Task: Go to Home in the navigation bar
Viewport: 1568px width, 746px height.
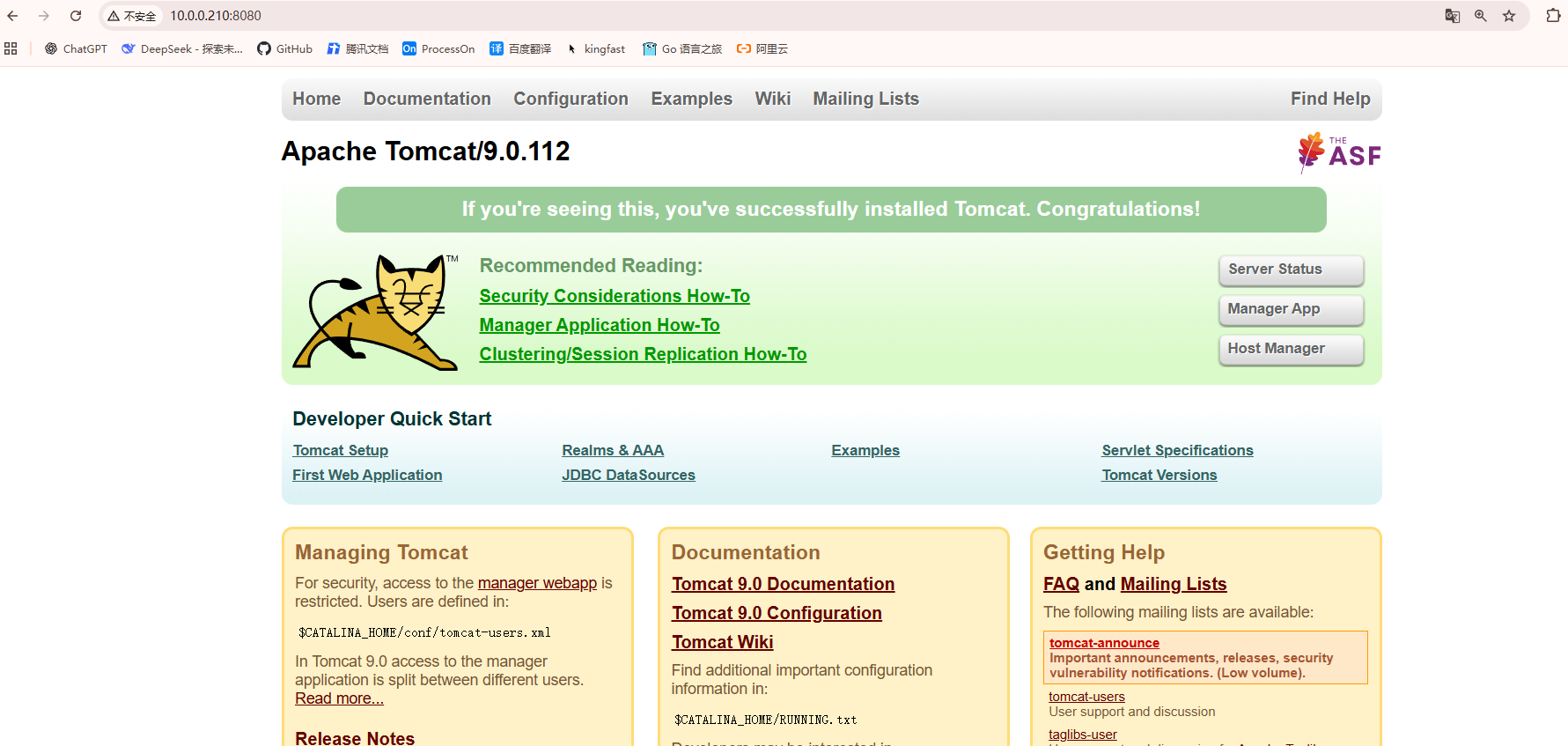Action: 317,99
